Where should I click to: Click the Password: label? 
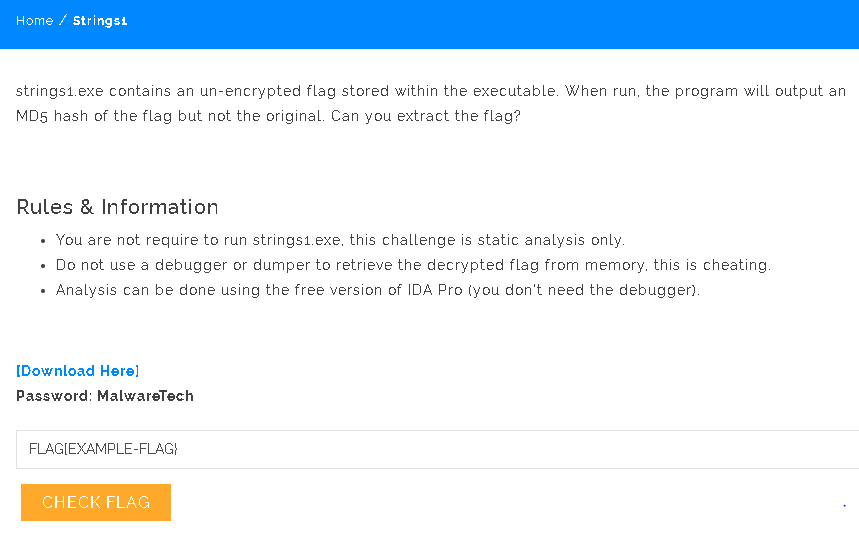pyautogui.click(x=54, y=396)
